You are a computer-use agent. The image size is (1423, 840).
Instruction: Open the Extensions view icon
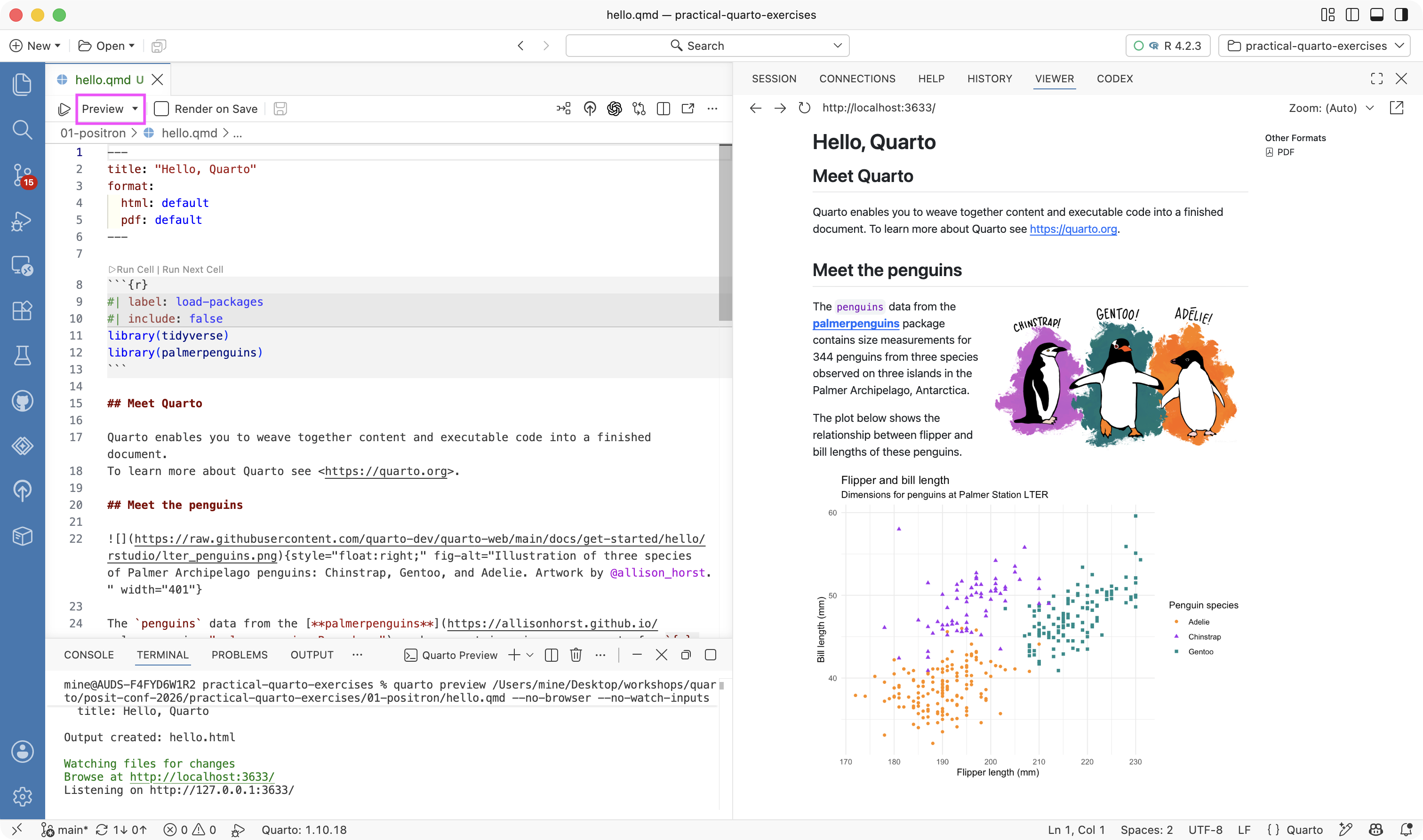click(22, 311)
